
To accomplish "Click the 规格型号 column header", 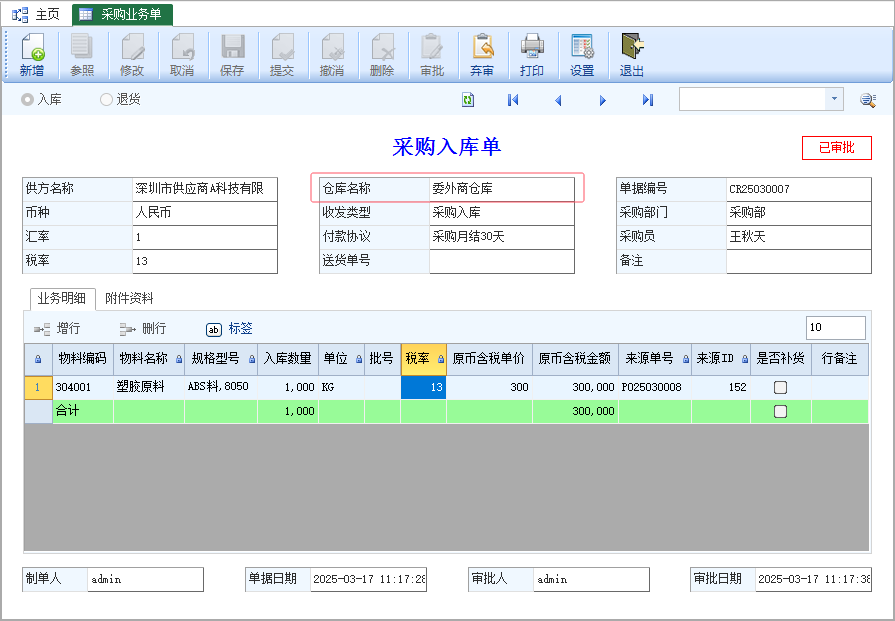I will pos(221,358).
